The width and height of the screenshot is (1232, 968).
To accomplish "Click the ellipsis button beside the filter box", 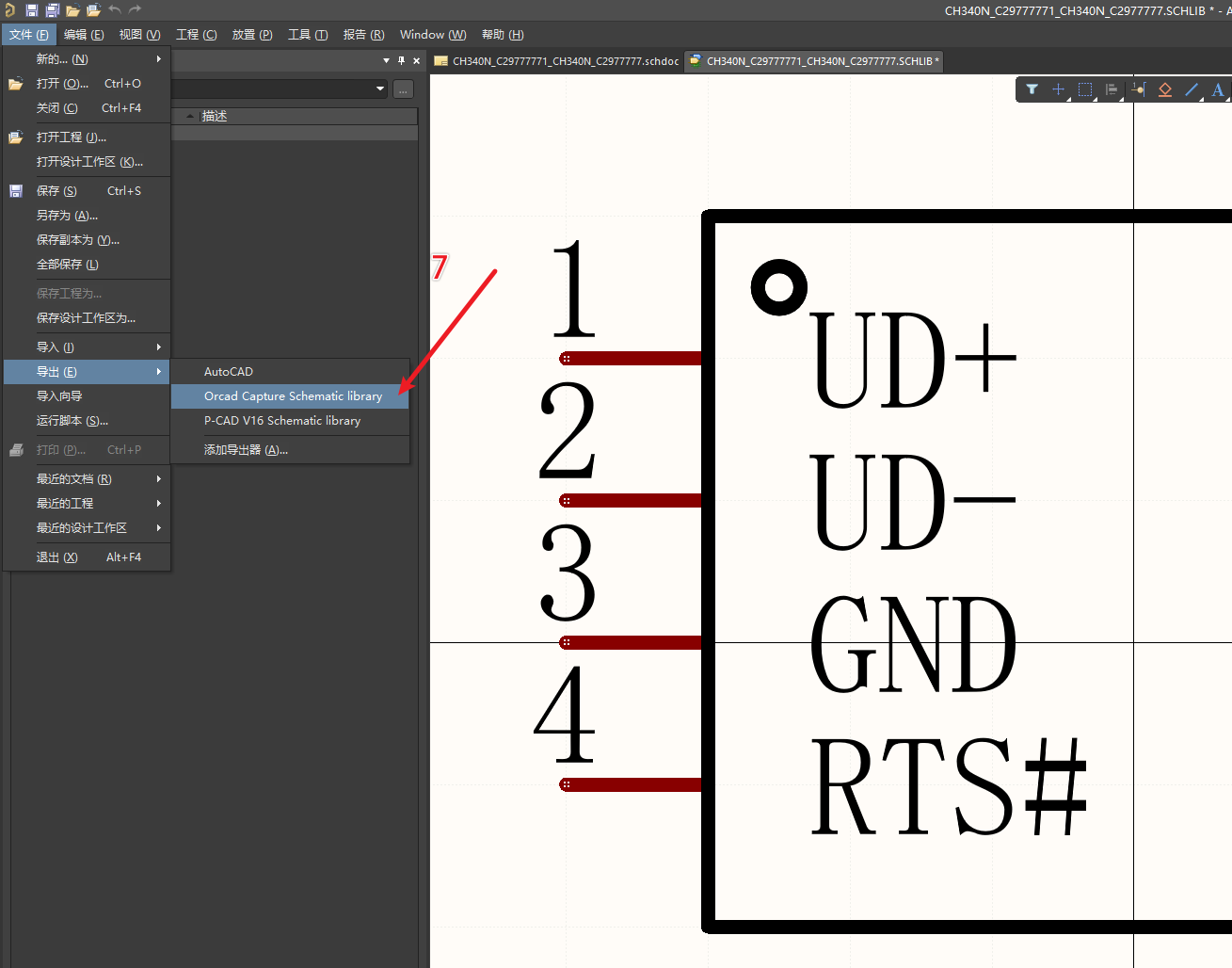I will (403, 89).
